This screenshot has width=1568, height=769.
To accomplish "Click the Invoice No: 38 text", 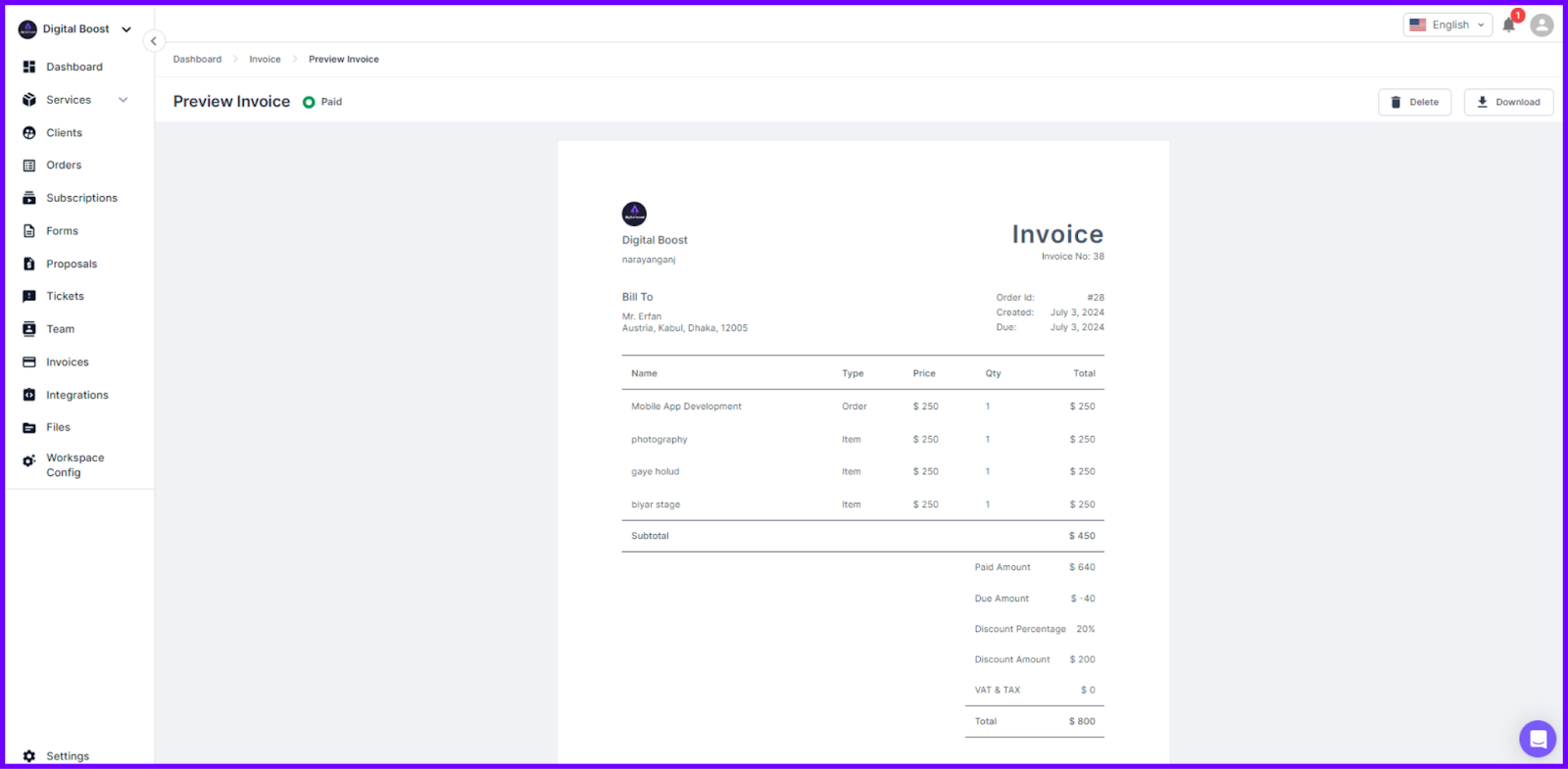I will tap(1072, 257).
